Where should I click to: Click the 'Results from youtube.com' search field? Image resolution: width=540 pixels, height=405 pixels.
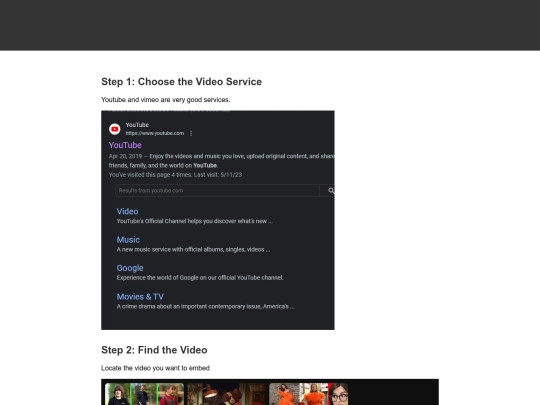click(x=217, y=190)
